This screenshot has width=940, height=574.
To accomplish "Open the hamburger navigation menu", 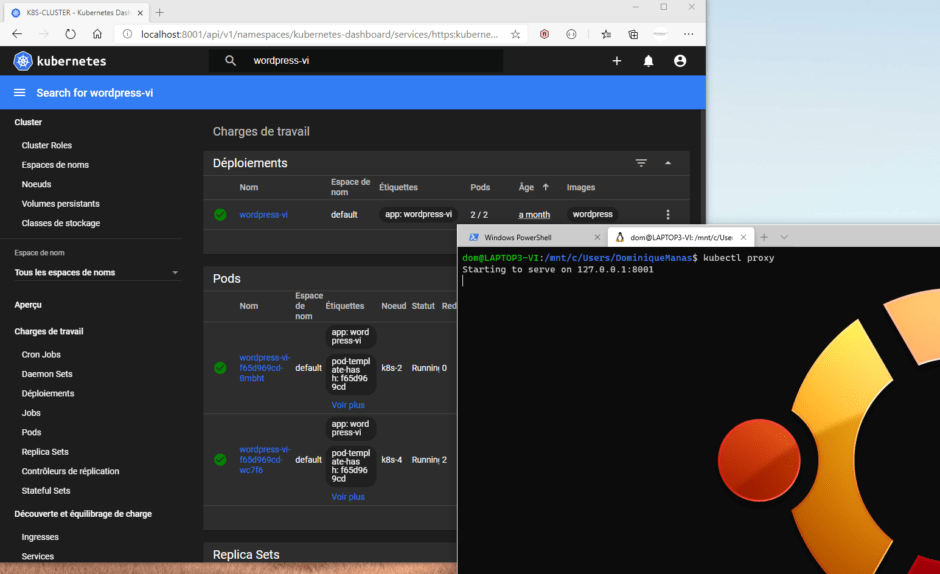I will click(20, 93).
